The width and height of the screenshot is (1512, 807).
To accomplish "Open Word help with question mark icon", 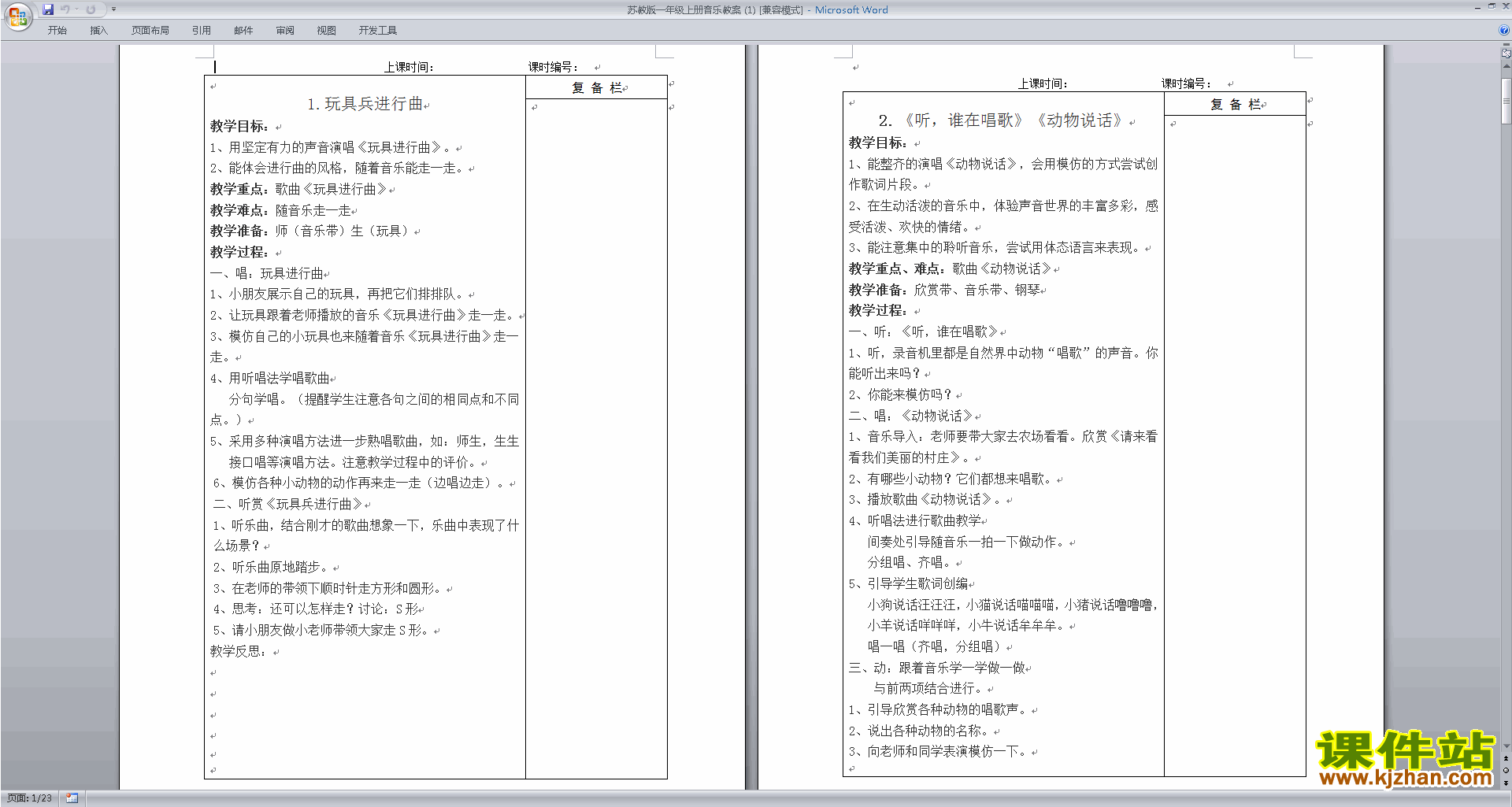I will 1504,31.
